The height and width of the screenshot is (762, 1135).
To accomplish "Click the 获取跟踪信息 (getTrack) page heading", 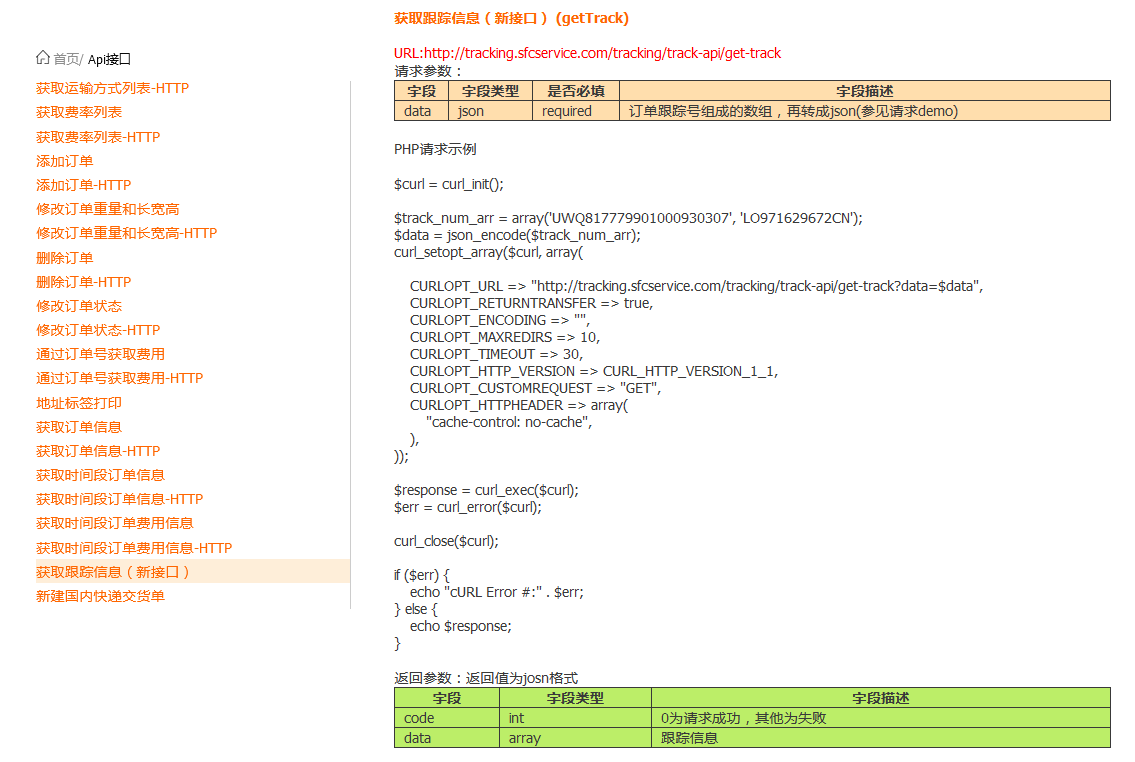I will (511, 18).
